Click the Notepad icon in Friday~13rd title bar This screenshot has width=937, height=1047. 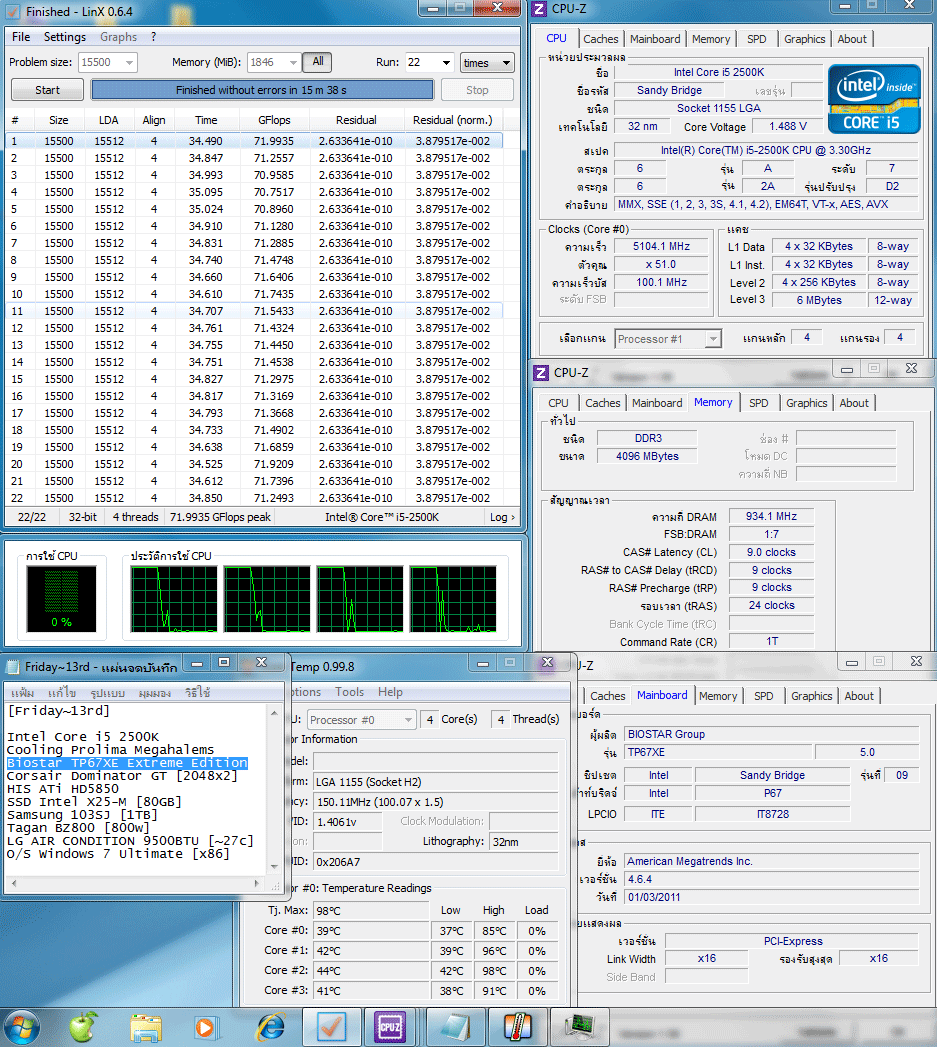click(13, 666)
